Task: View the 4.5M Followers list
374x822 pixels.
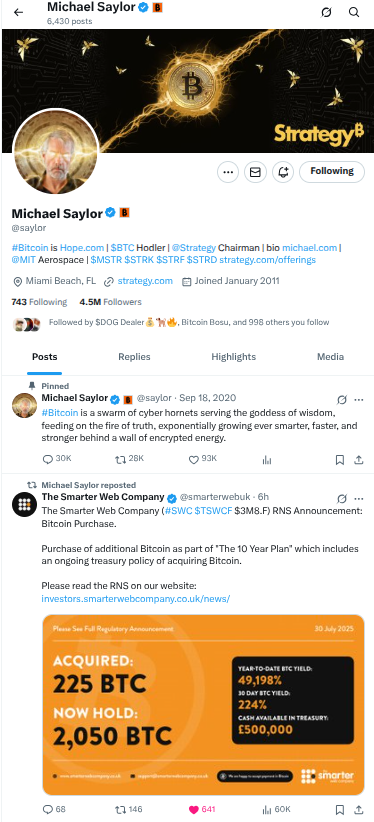Action: click(111, 302)
